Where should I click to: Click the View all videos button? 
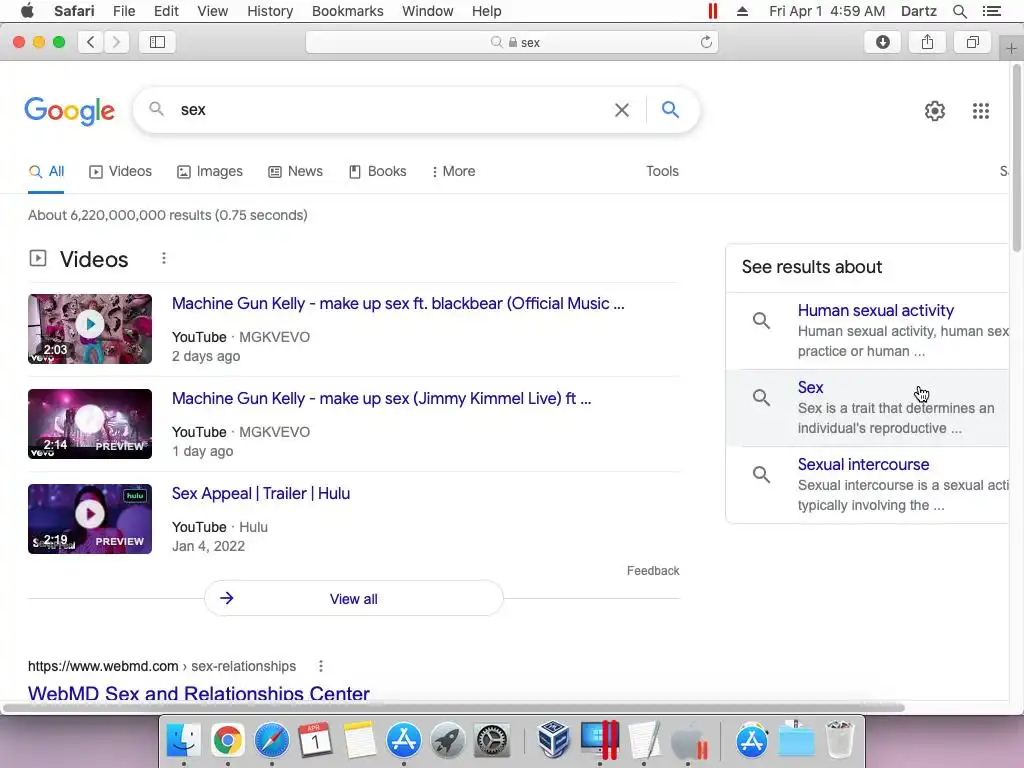click(353, 598)
